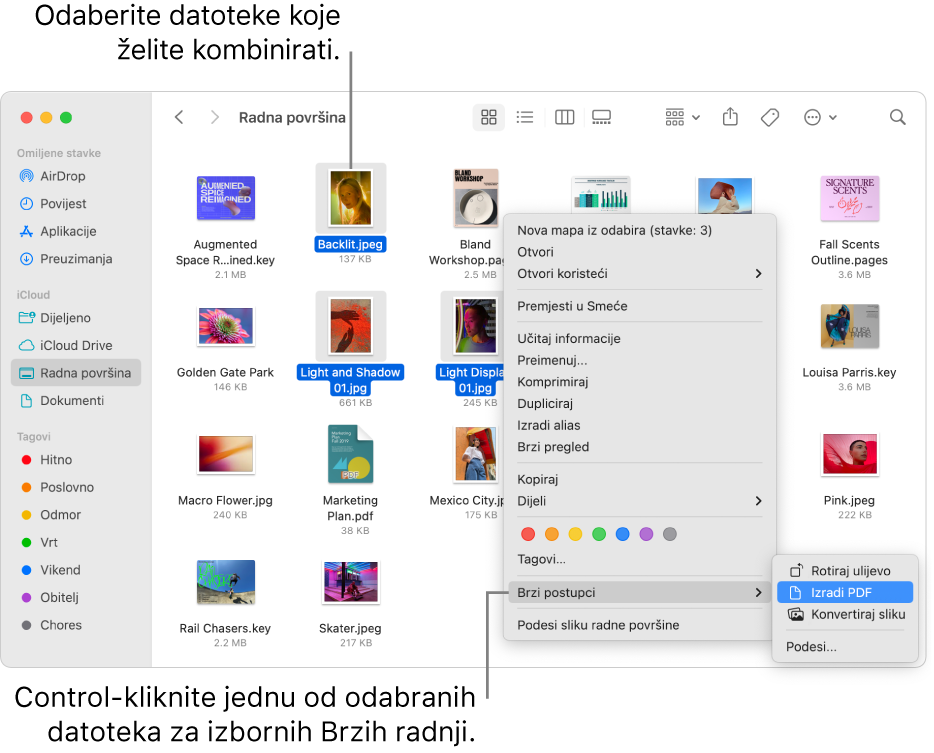
Task: Switch to list view in the toolbar
Action: (525, 117)
